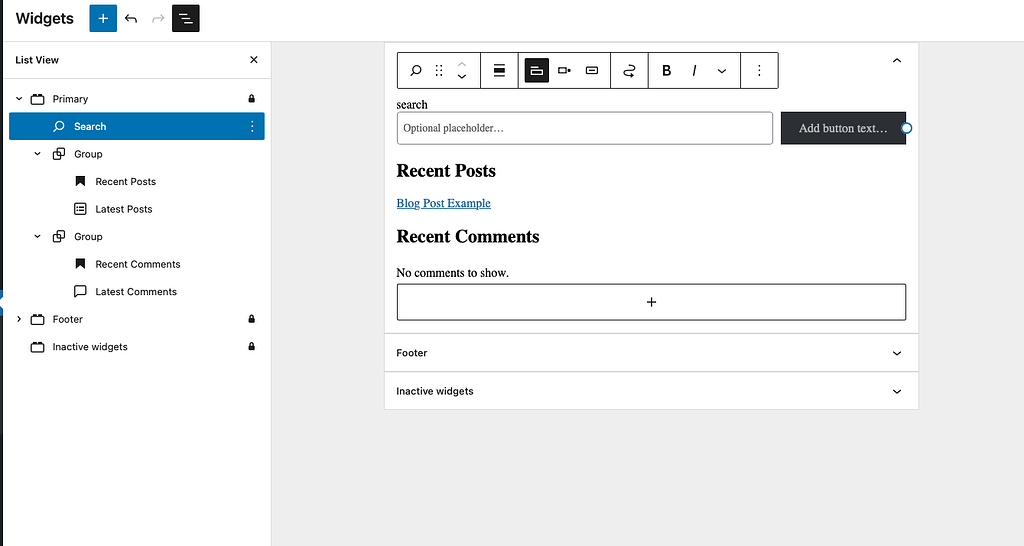Click the first Group block icon in list
Screen dimensions: 1024x546
[59, 154]
